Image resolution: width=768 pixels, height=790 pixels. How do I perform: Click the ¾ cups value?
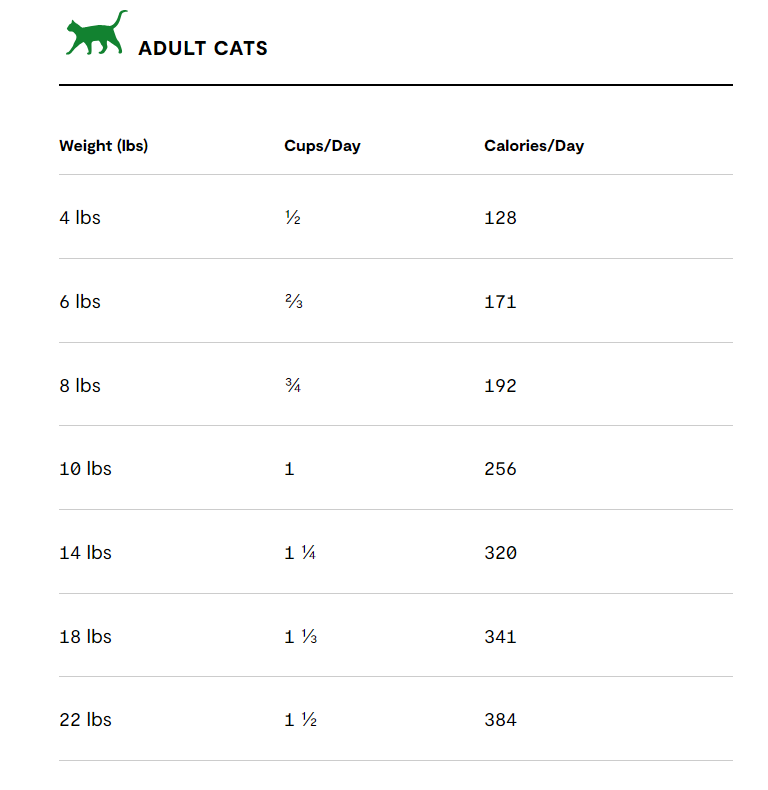click(293, 385)
